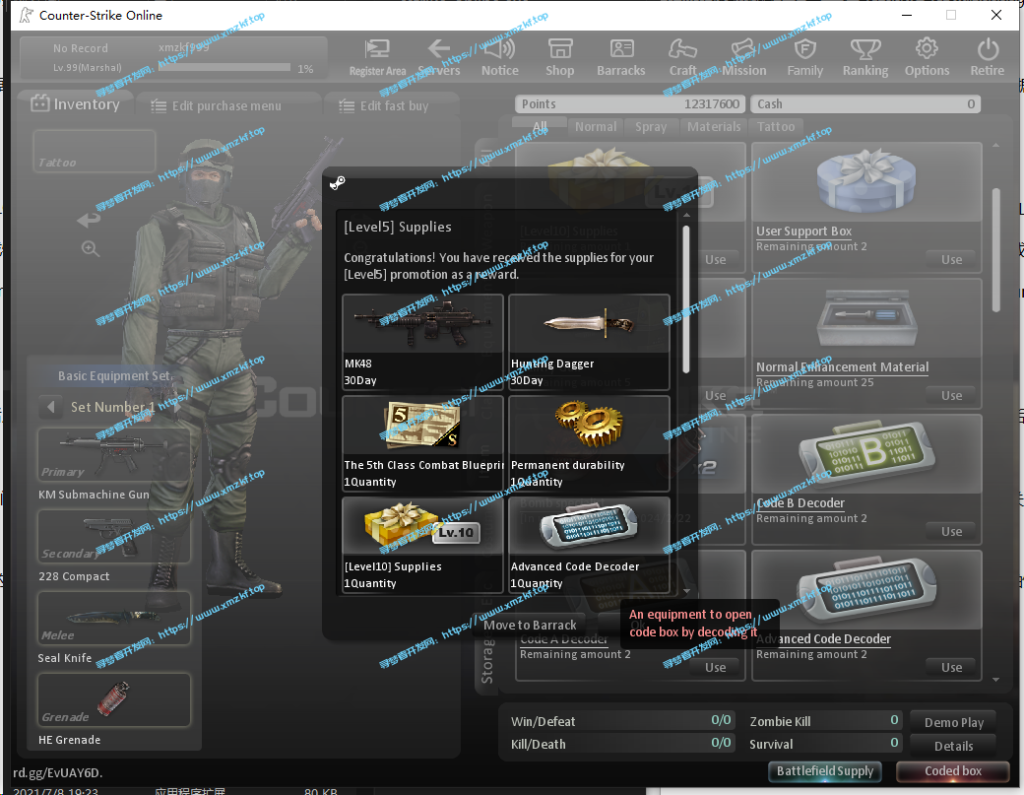Click the rotate arrow beside character model

tap(89, 219)
